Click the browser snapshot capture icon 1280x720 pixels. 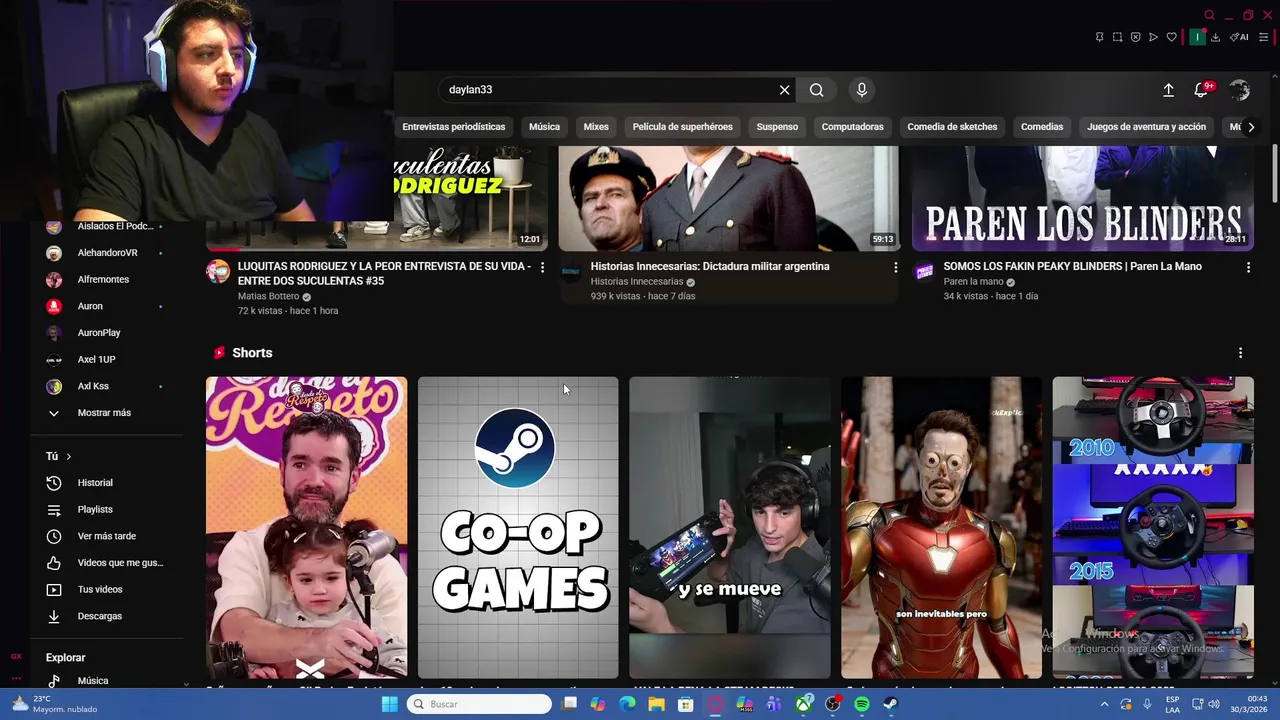[x=1117, y=37]
